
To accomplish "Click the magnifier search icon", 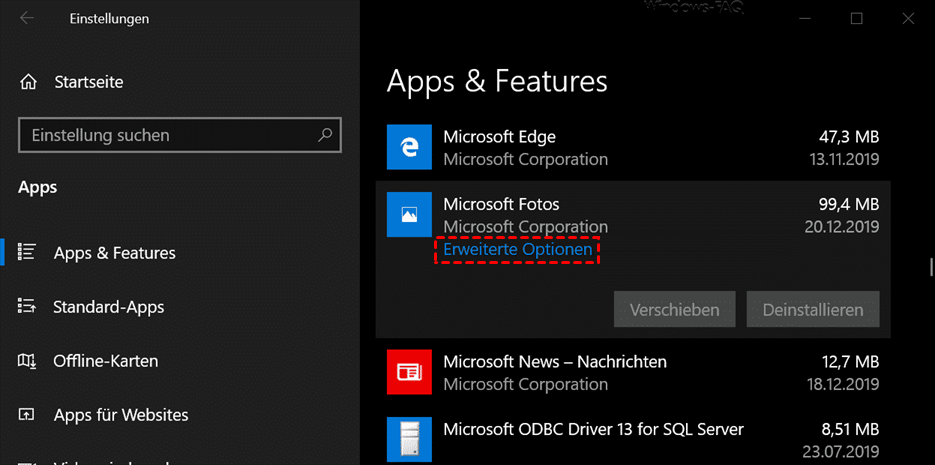I will click(325, 135).
